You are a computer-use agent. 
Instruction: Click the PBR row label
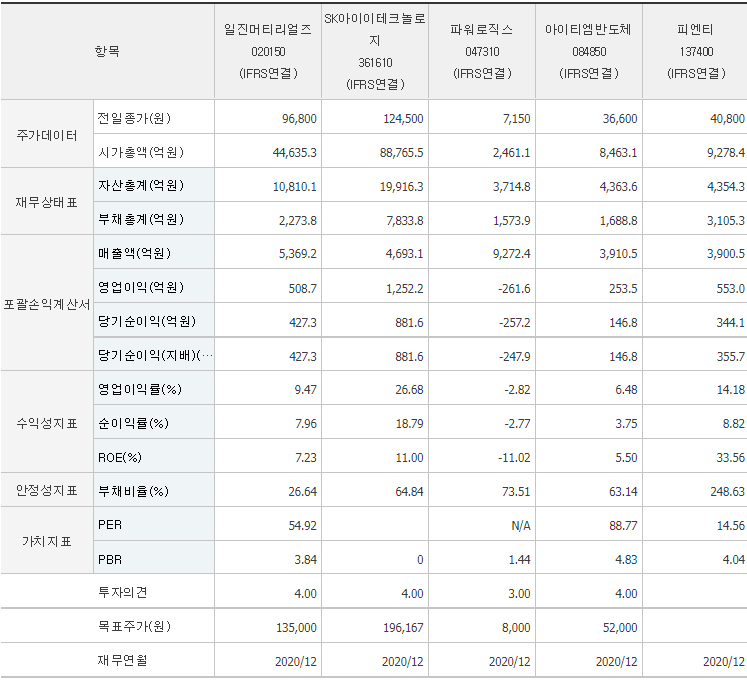point(110,559)
